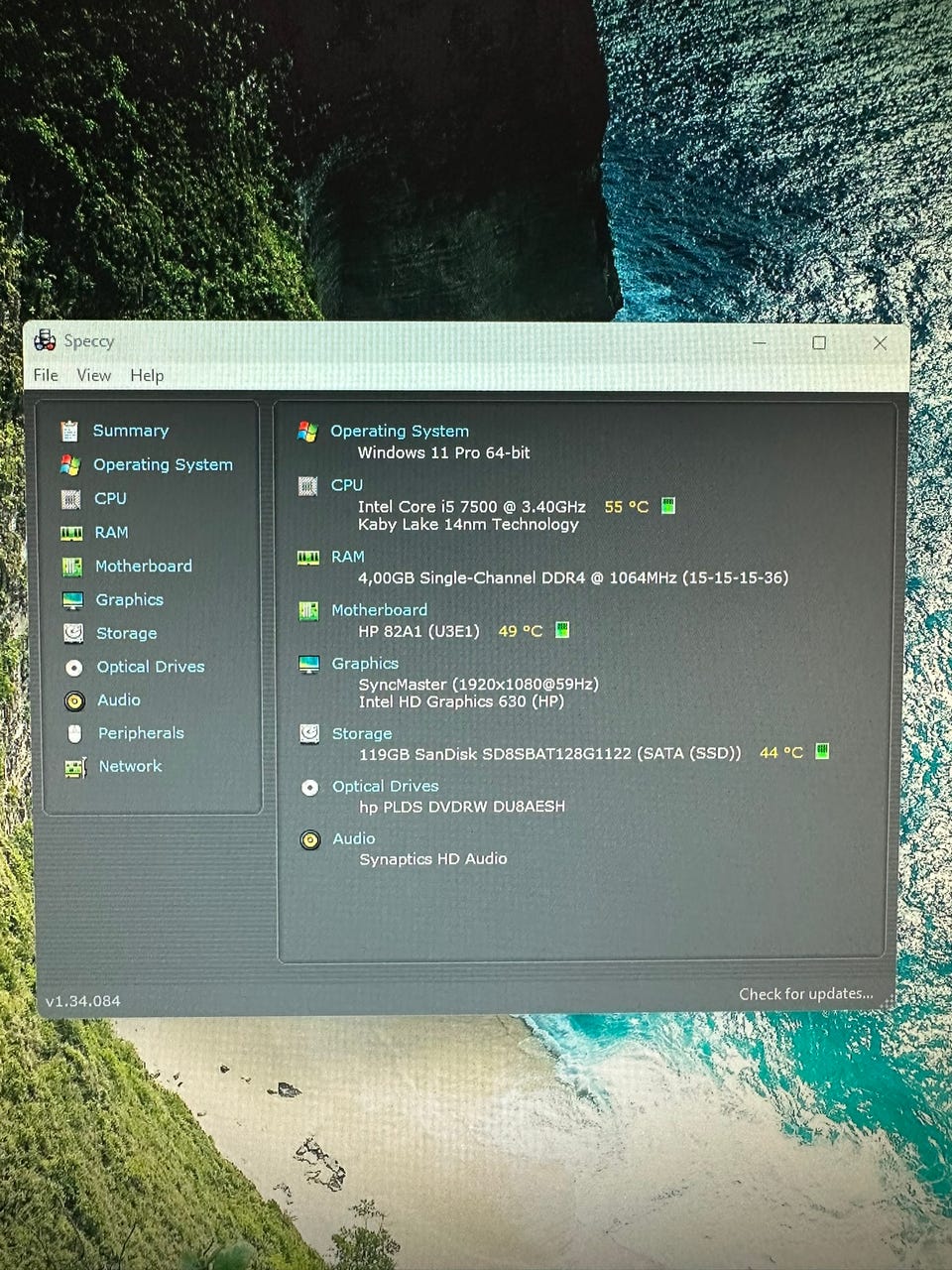Select Network in the sidebar
The height and width of the screenshot is (1270, 952).
pos(130,766)
